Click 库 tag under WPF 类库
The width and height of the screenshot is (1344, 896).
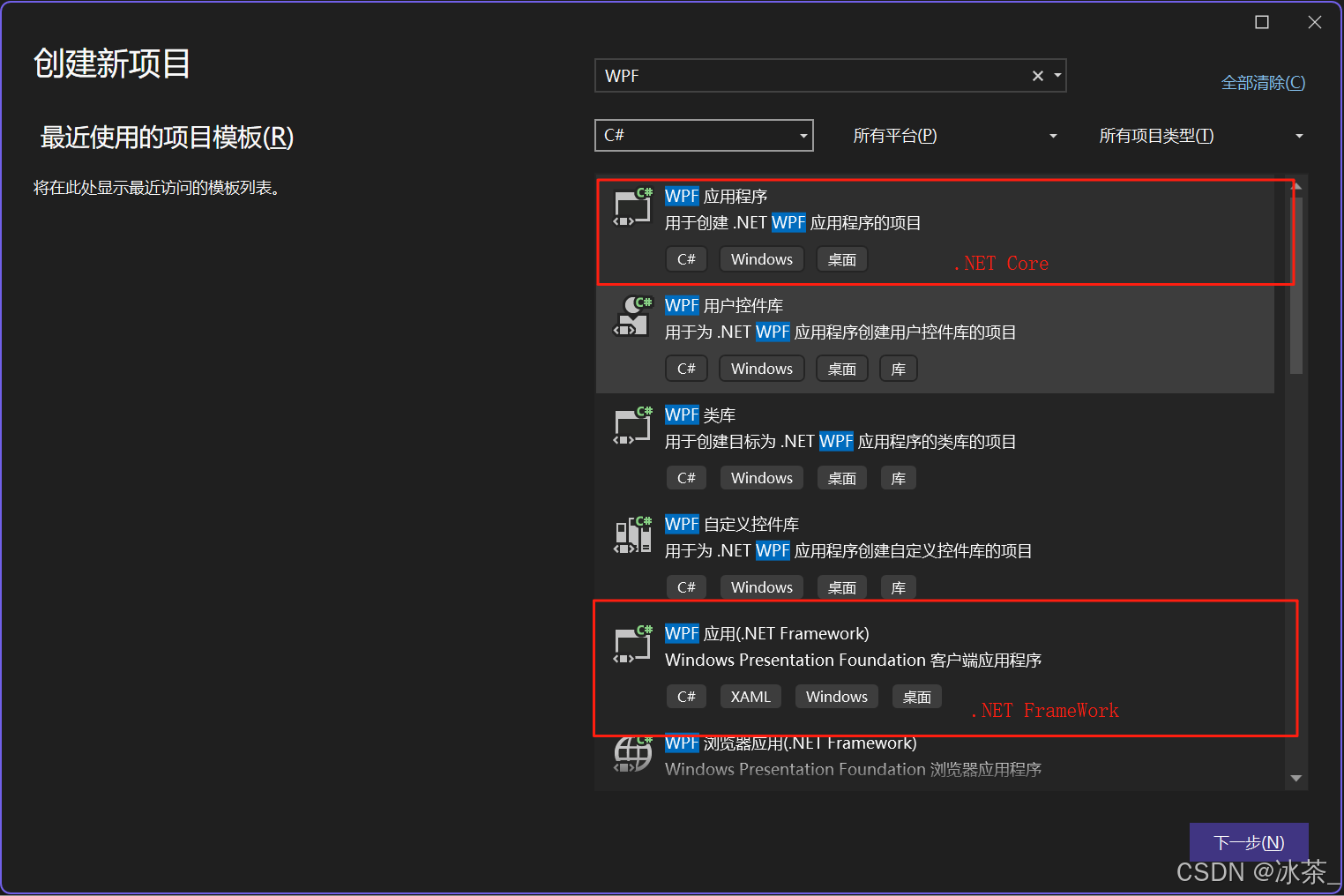[899, 478]
